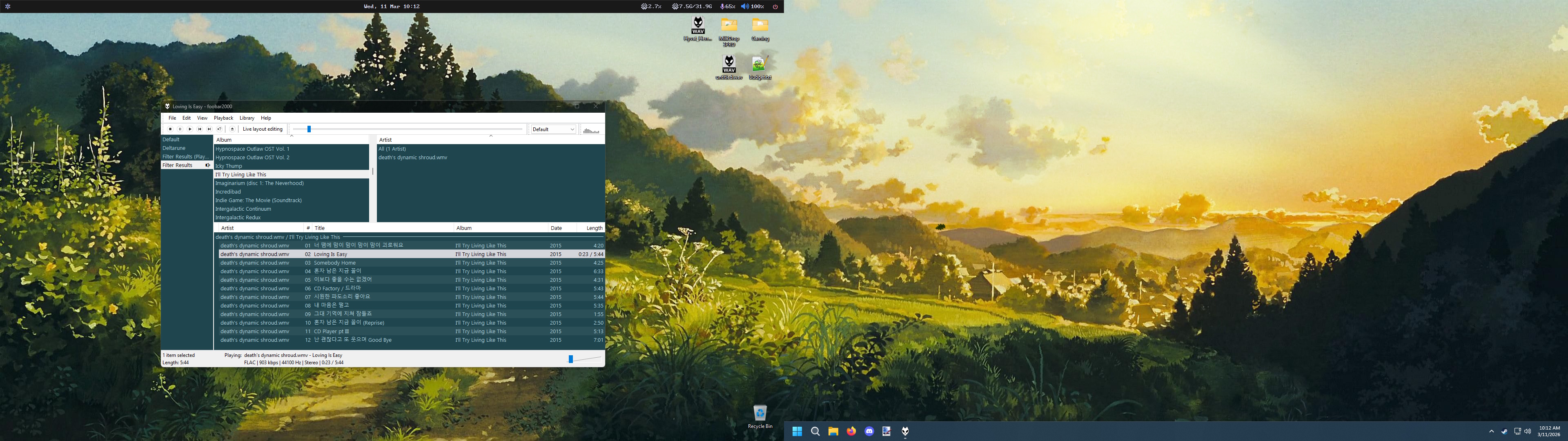Image resolution: width=1568 pixels, height=441 pixels.
Task: Pause the current track
Action: (x=180, y=129)
